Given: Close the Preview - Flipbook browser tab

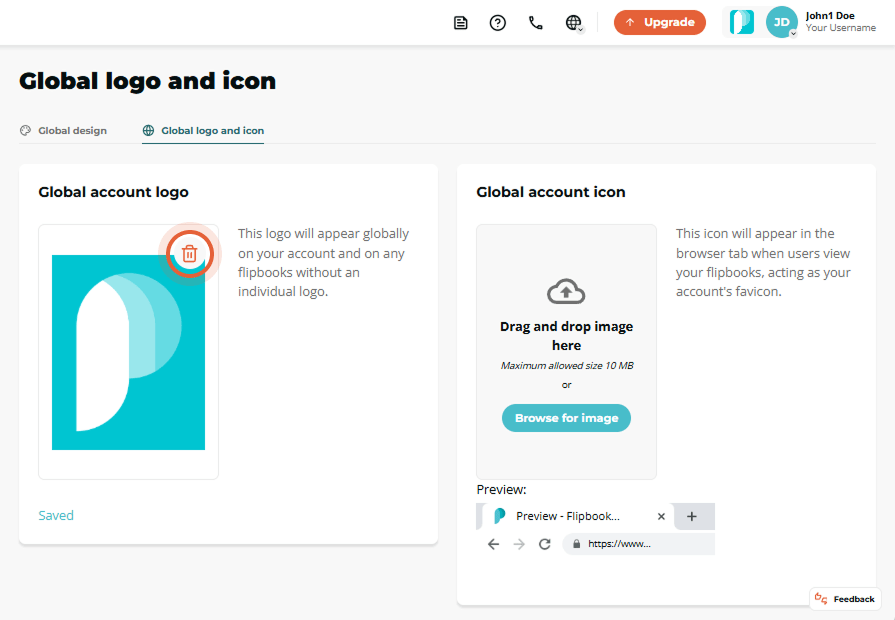Looking at the screenshot, I should (661, 516).
